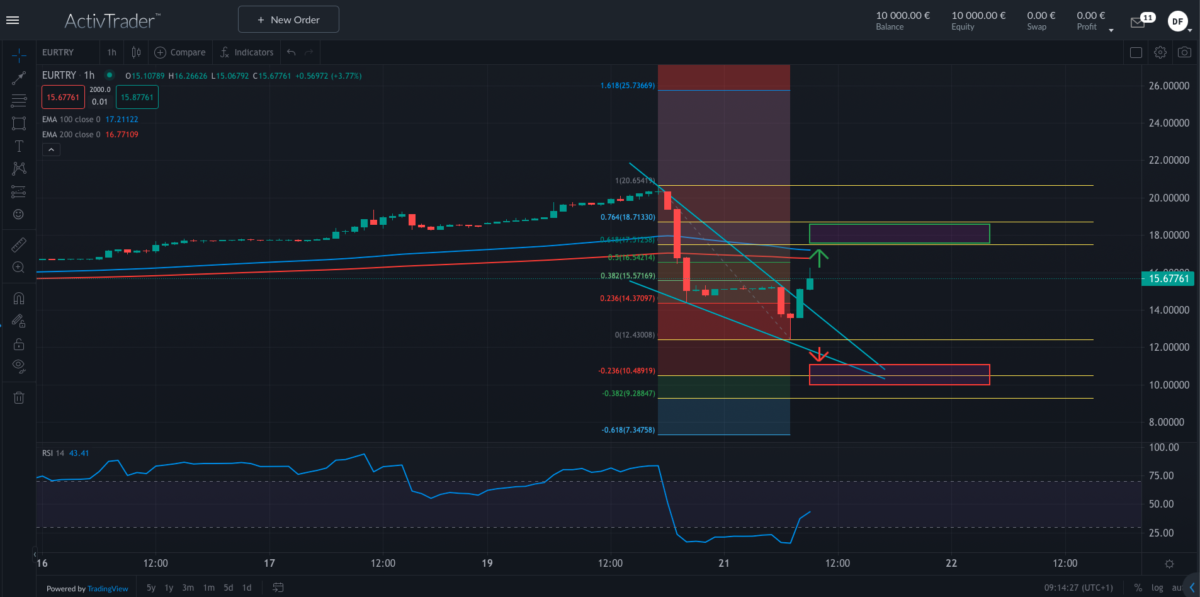
Task: Set chart range to 1y
Action: coord(169,588)
